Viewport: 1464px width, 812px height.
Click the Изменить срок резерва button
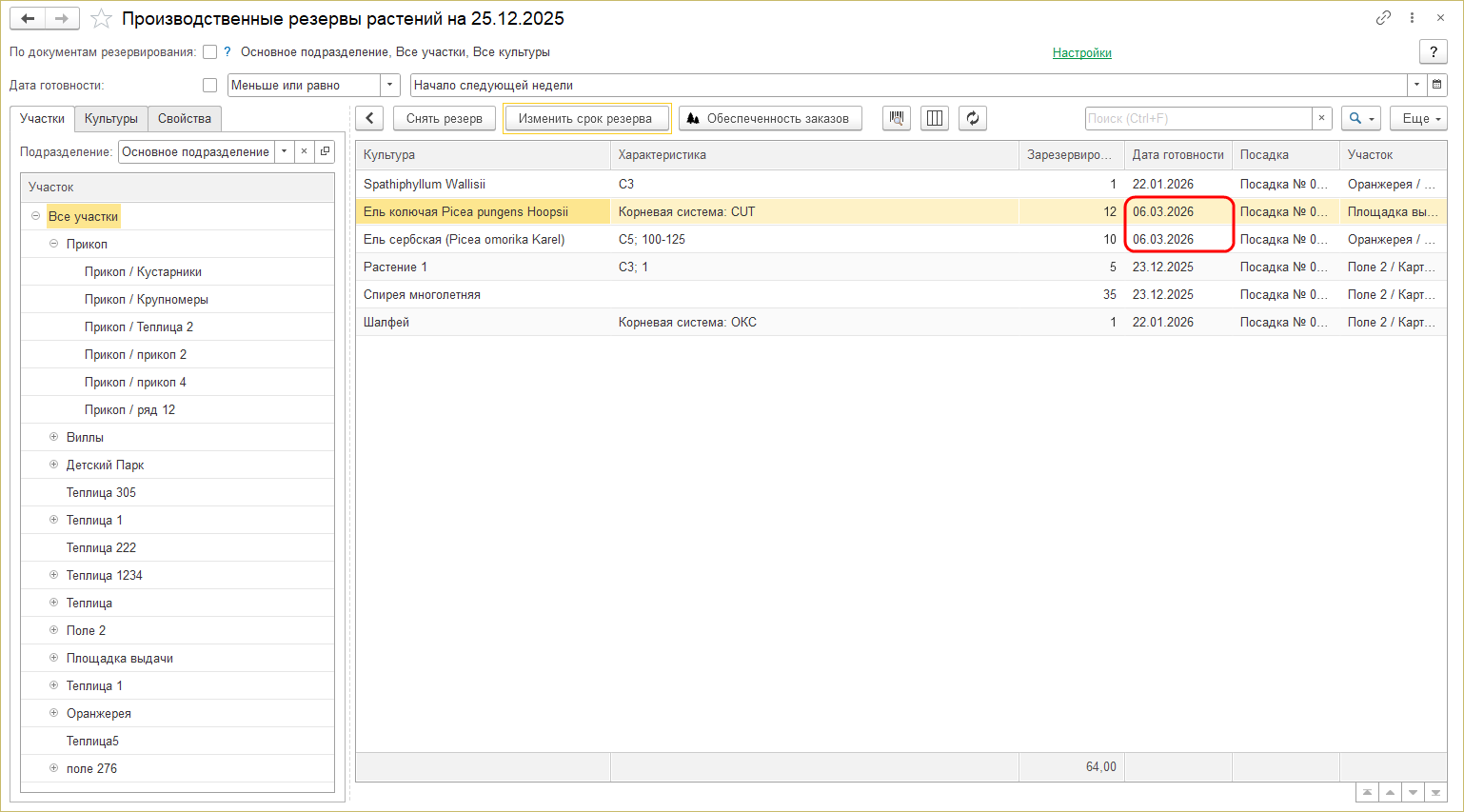585,118
